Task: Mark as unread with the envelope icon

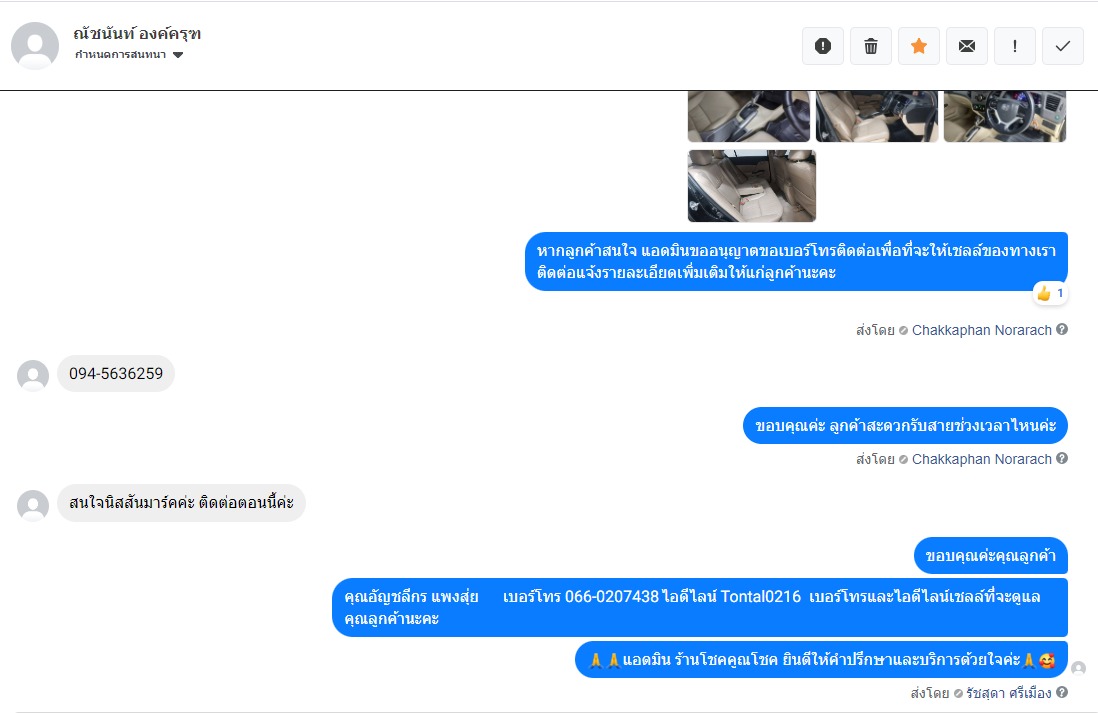Action: (x=966, y=46)
